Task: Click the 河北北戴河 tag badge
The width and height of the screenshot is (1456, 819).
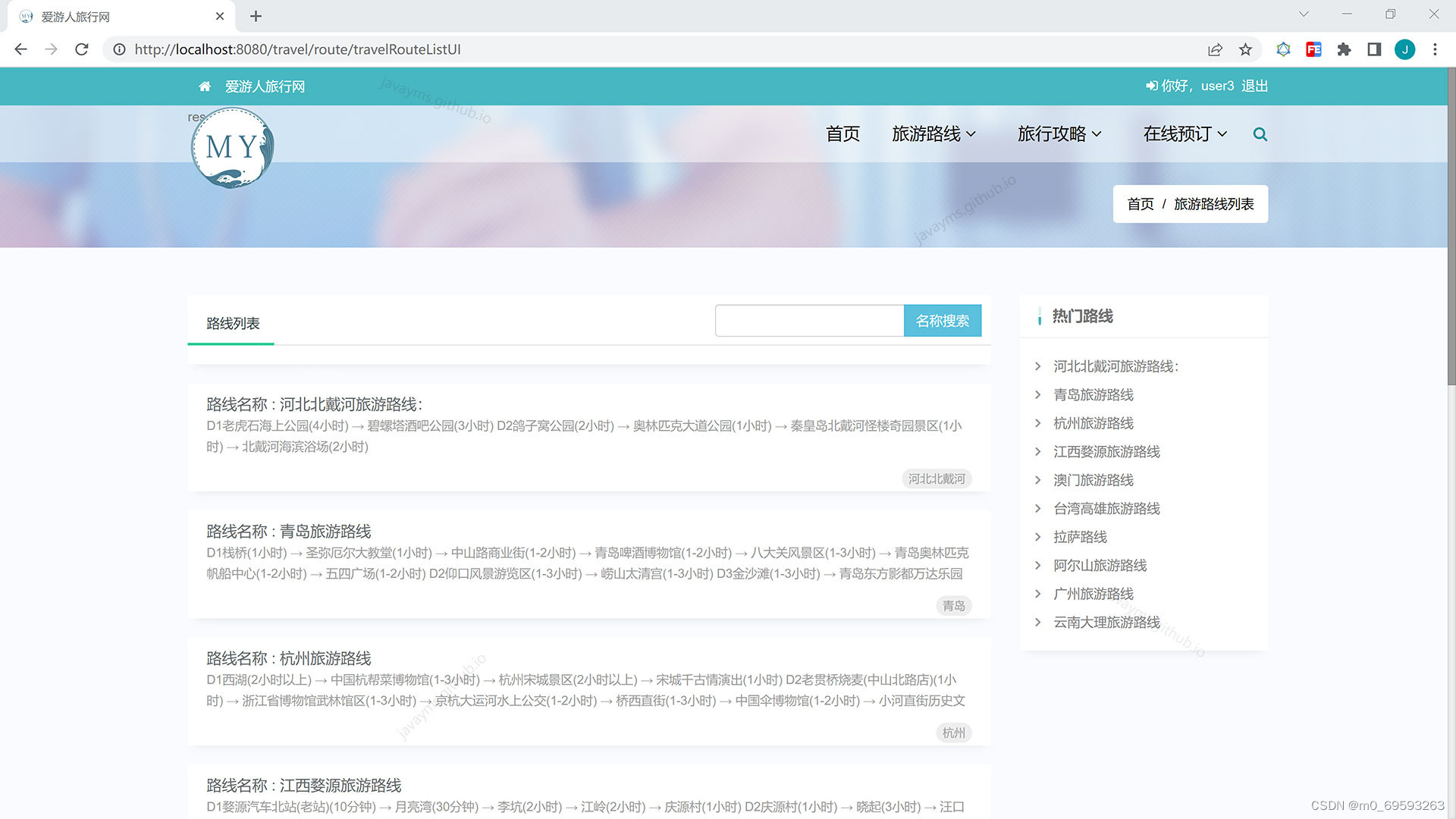Action: pos(937,479)
